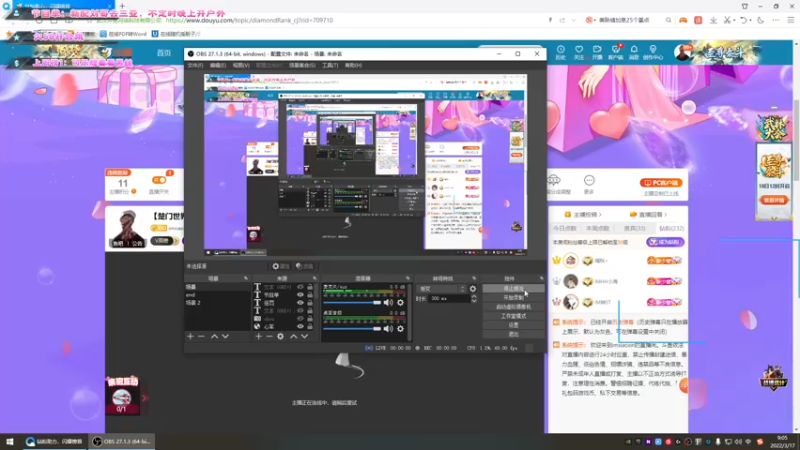
Task: Open source properties gear in Sources toolbar
Action: point(281,337)
